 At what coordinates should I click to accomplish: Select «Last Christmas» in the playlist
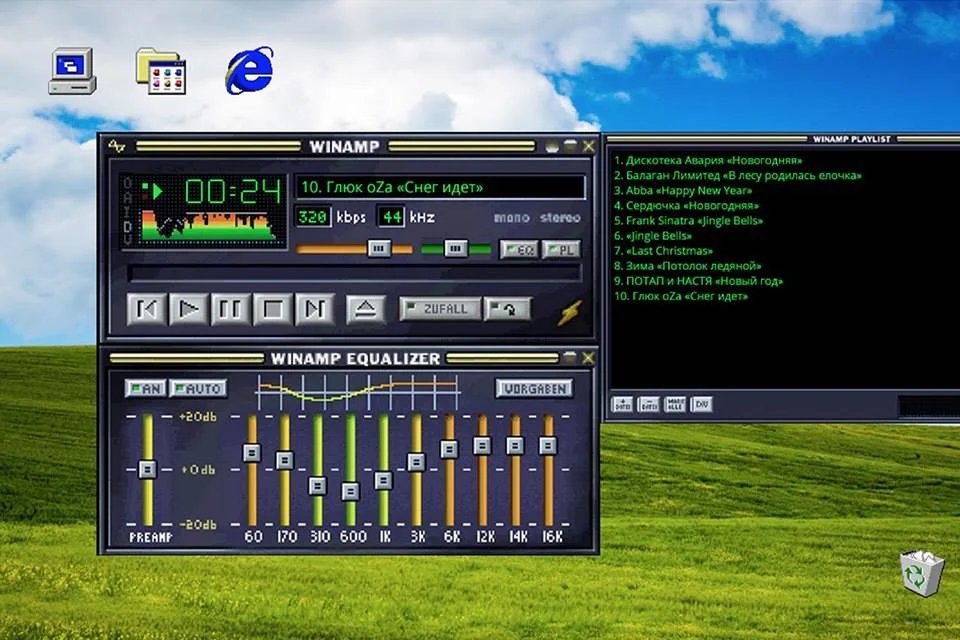point(664,251)
